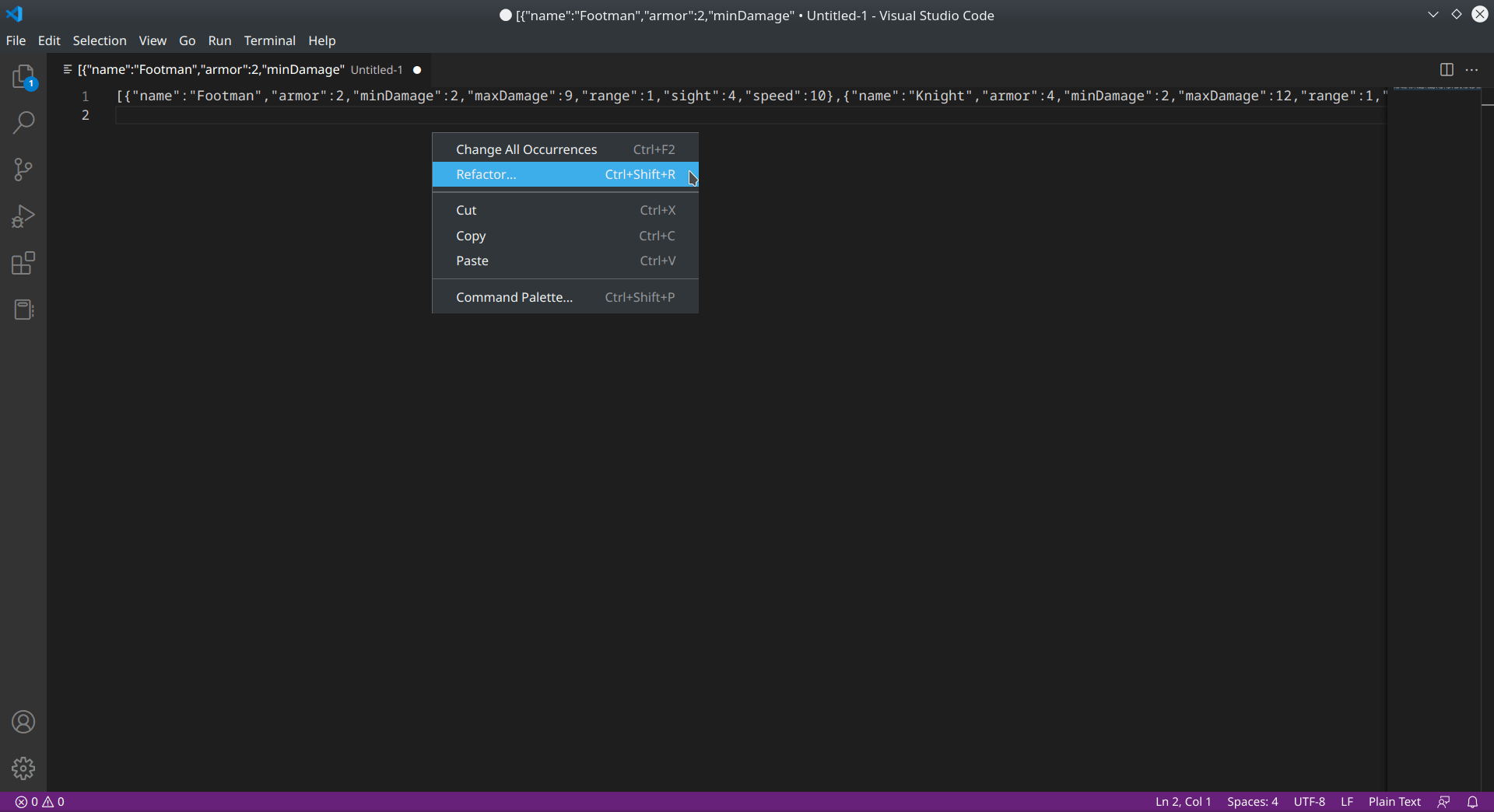Open the language mode picker showing Plain Text
Viewport: 1494px width, 812px height.
pyautogui.click(x=1394, y=801)
